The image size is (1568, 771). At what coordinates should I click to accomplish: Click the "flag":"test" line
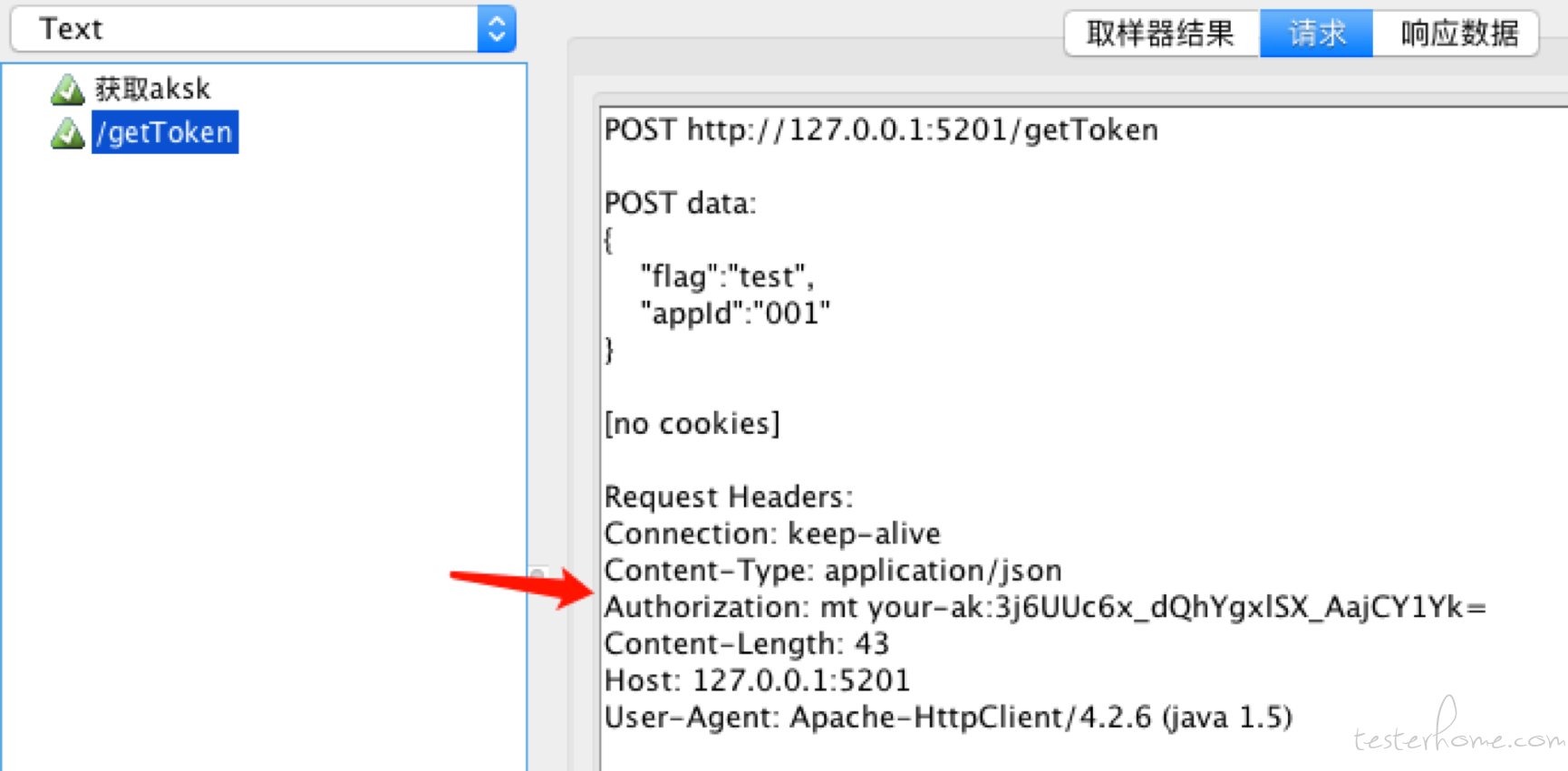pos(727,276)
